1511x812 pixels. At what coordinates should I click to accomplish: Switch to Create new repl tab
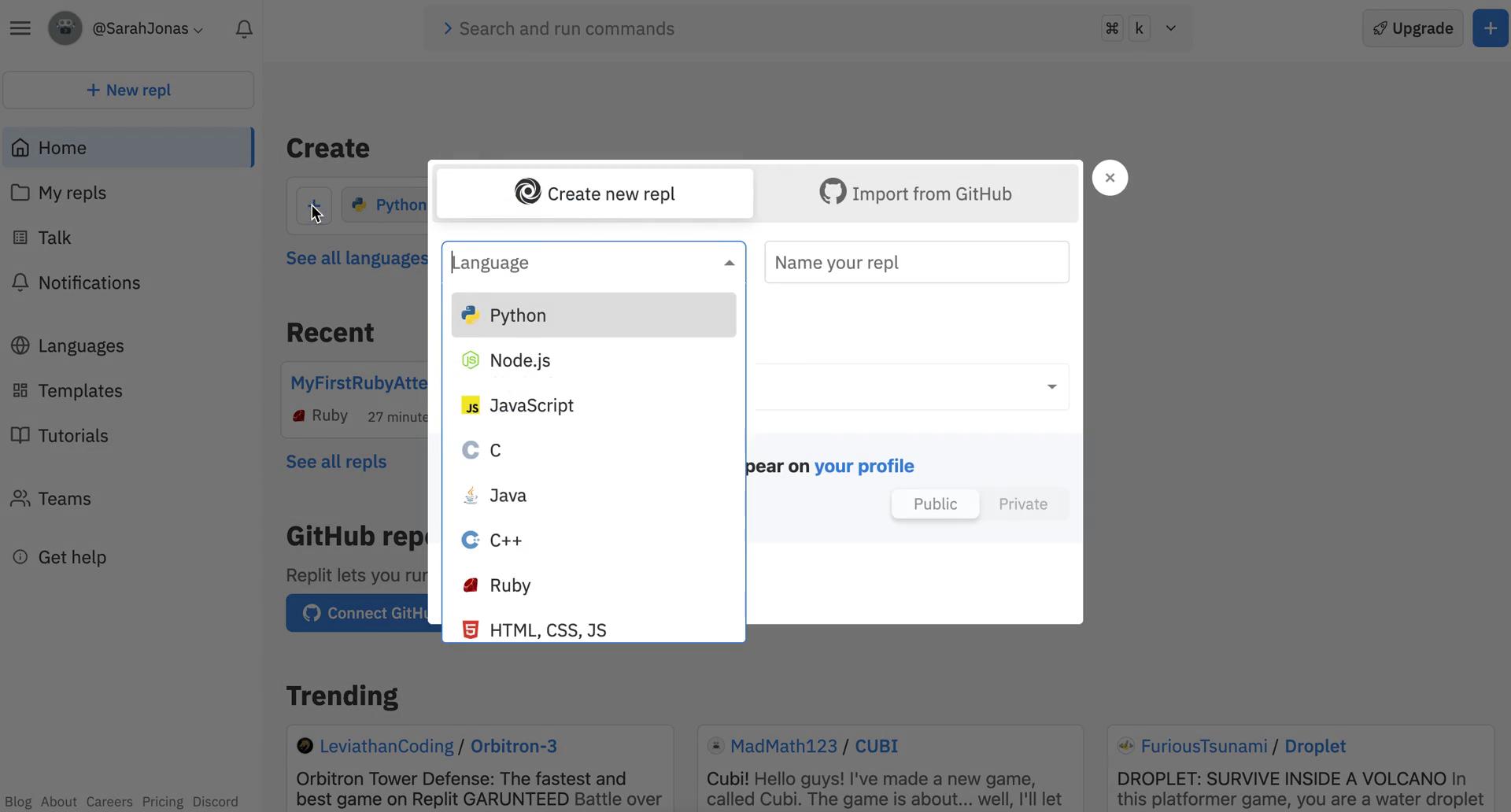click(595, 194)
